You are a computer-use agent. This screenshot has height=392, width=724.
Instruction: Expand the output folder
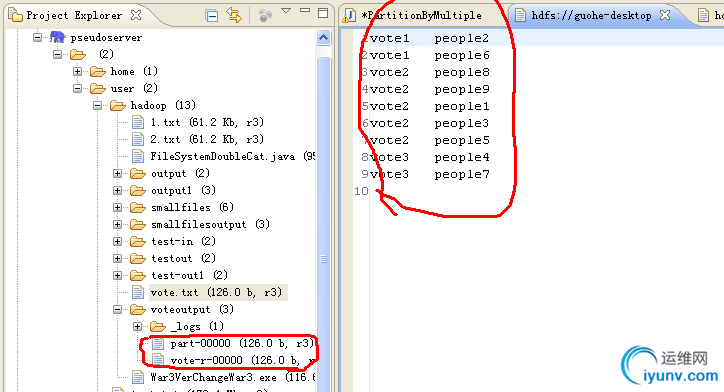click(118, 174)
